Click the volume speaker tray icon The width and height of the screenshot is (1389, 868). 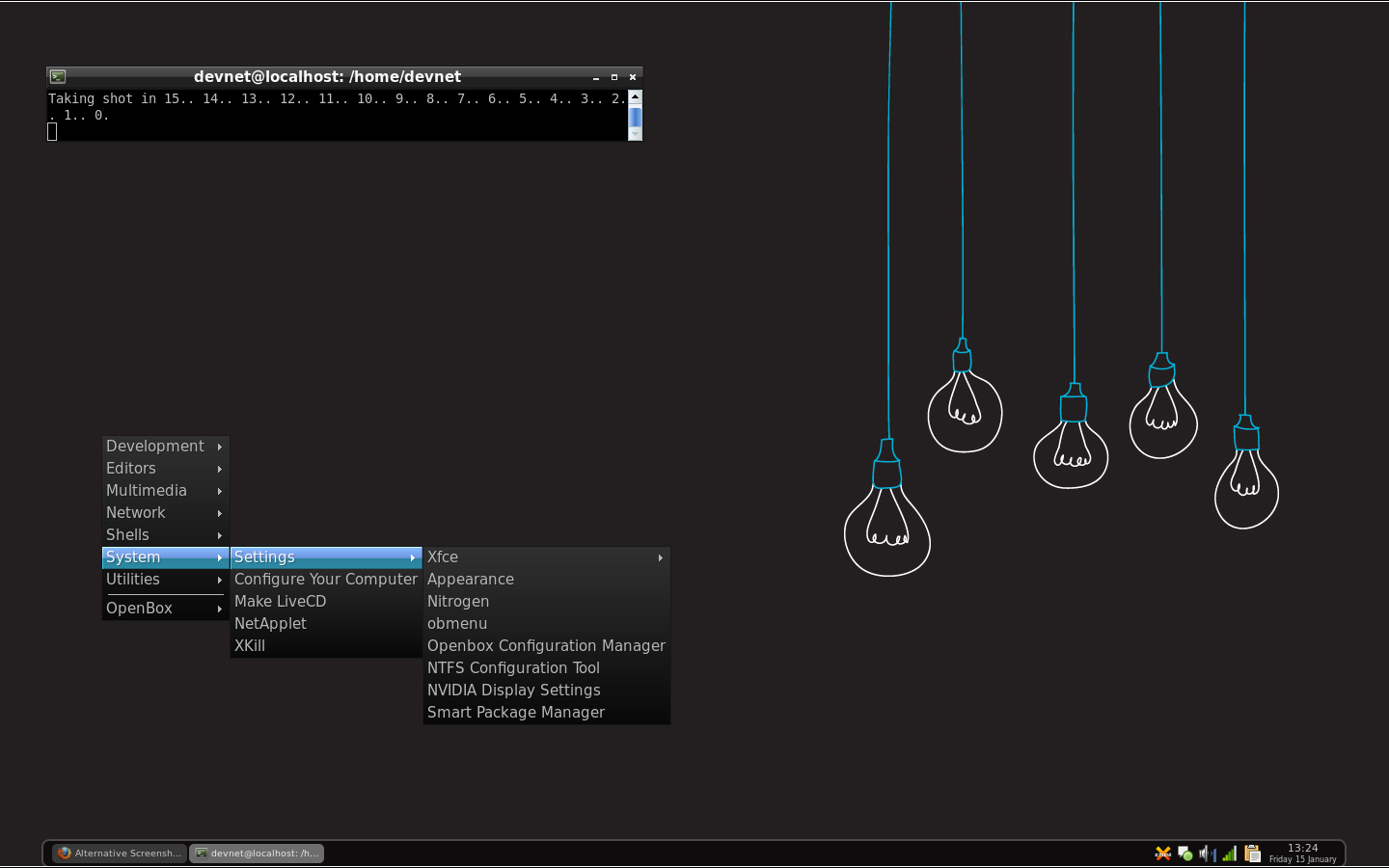click(x=1207, y=854)
